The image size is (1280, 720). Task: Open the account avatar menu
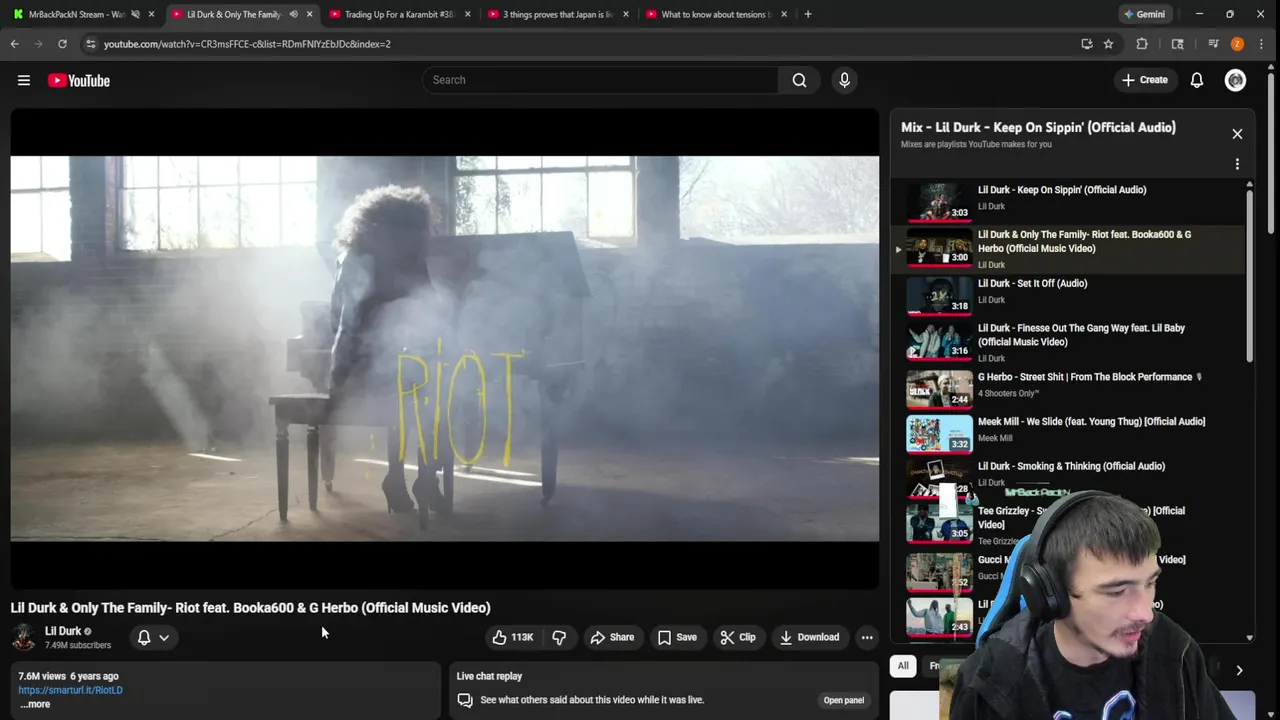tap(1235, 80)
